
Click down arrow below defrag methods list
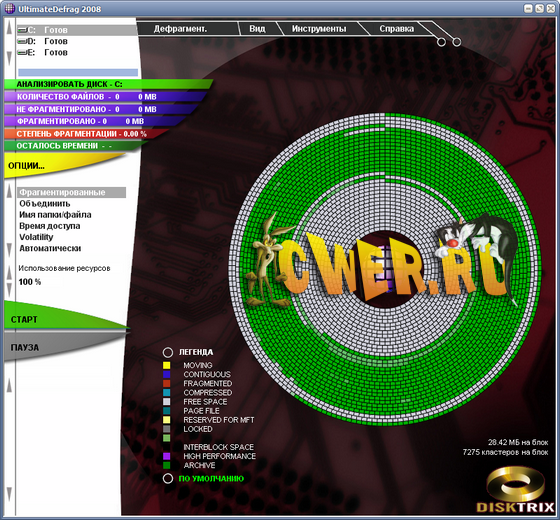coord(9,250)
